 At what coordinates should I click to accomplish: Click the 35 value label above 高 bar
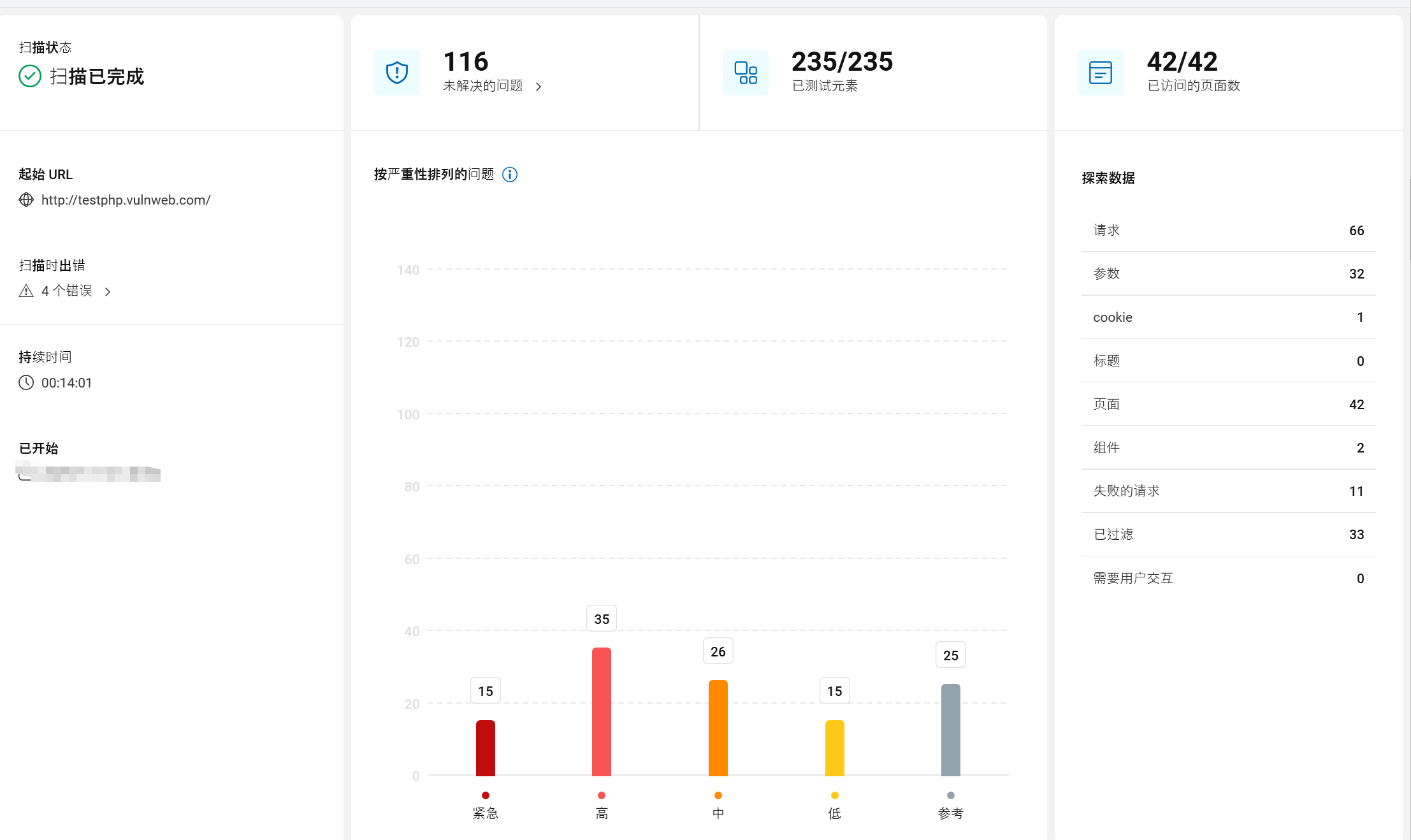602,619
